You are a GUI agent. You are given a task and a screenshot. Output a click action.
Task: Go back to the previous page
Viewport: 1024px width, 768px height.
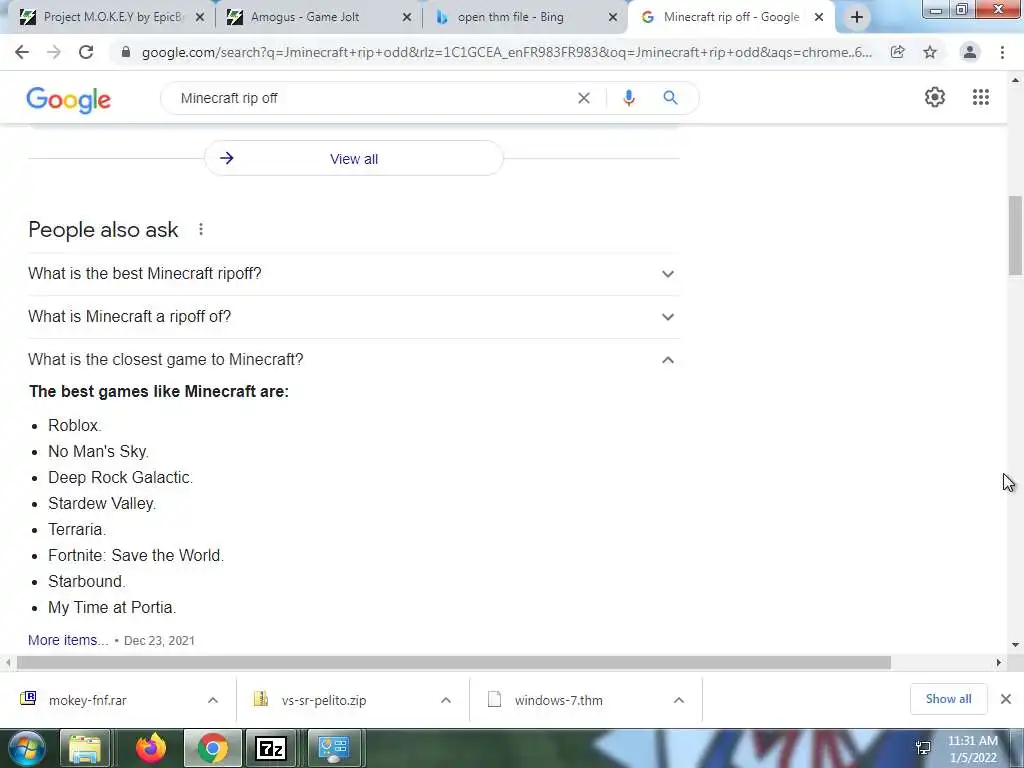(22, 52)
